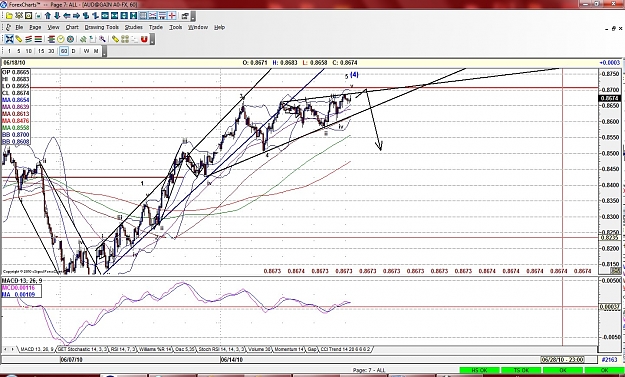Click the printer-like icon at toolbar end
The width and height of the screenshot is (625, 377).
[185, 16]
